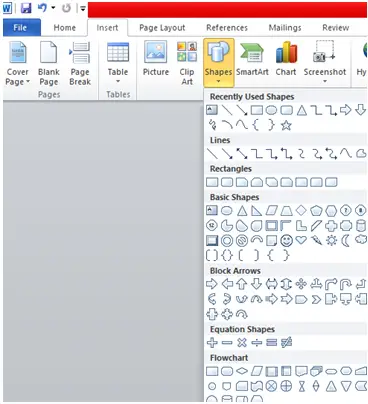Choose the Sun shape
This screenshot has width=368, height=404.
click(331, 240)
